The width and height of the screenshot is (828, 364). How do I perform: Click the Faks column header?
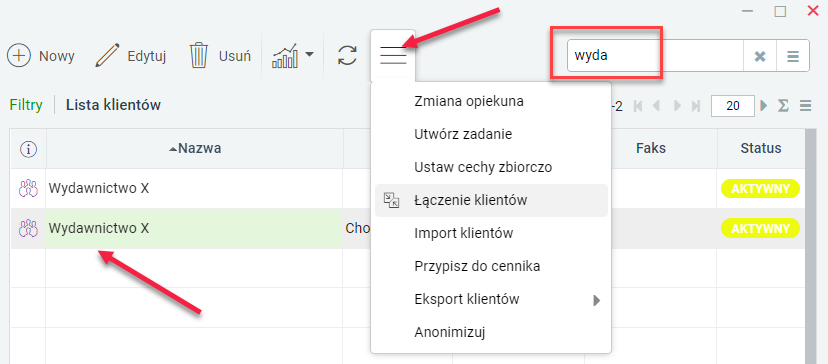[651, 148]
